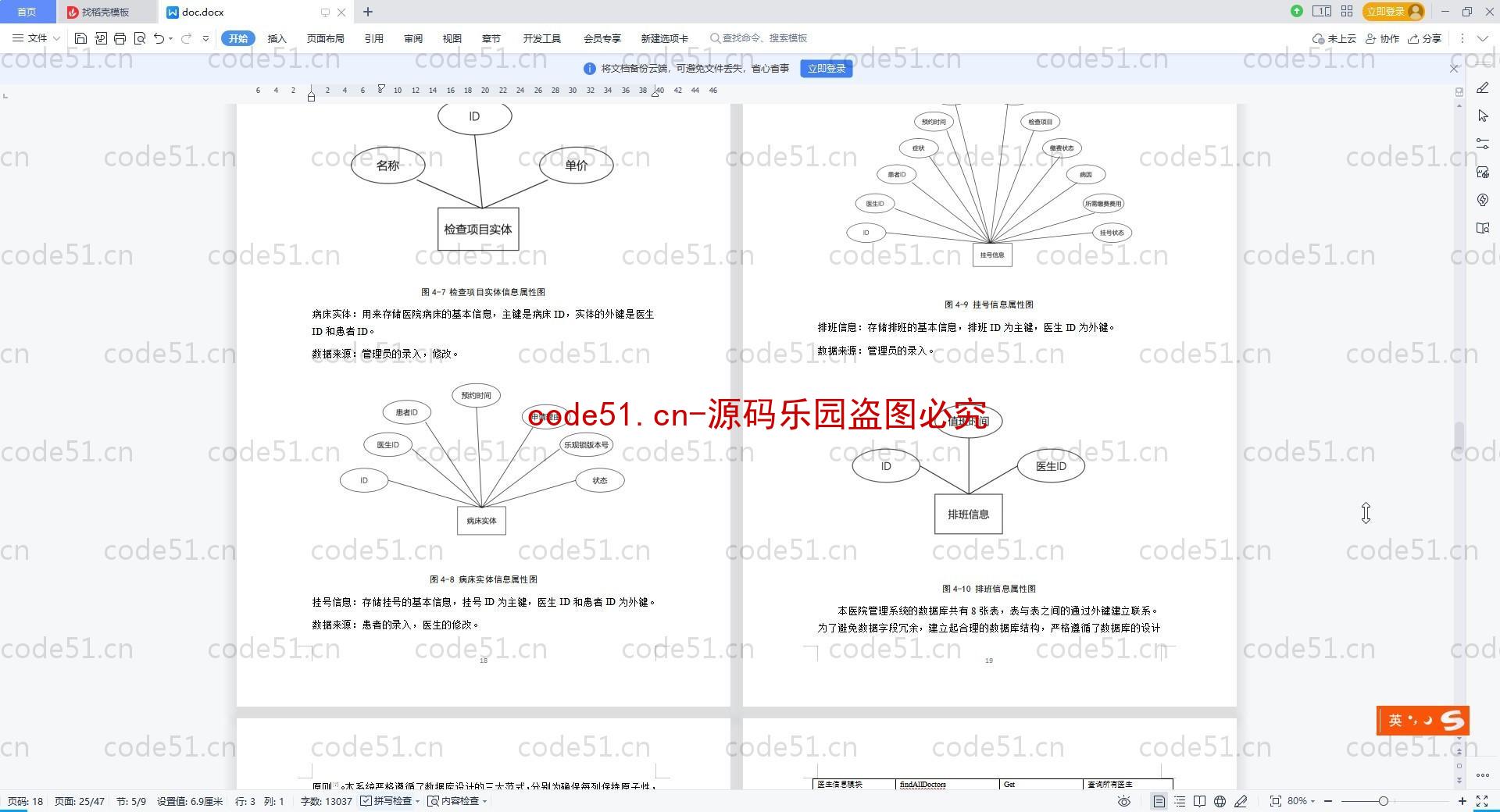1500x812 pixels.
Task: Click the 字数: 13037 word count
Action: [326, 801]
